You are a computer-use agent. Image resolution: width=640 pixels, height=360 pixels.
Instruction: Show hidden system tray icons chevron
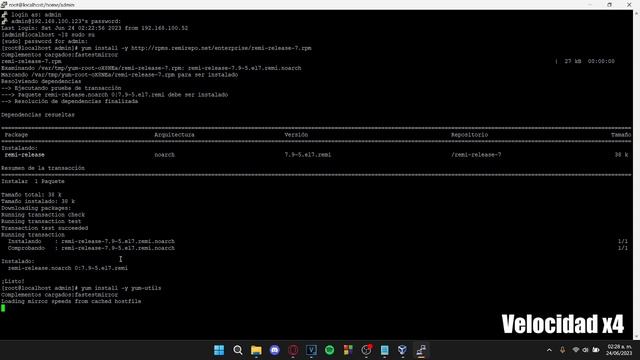(549, 350)
